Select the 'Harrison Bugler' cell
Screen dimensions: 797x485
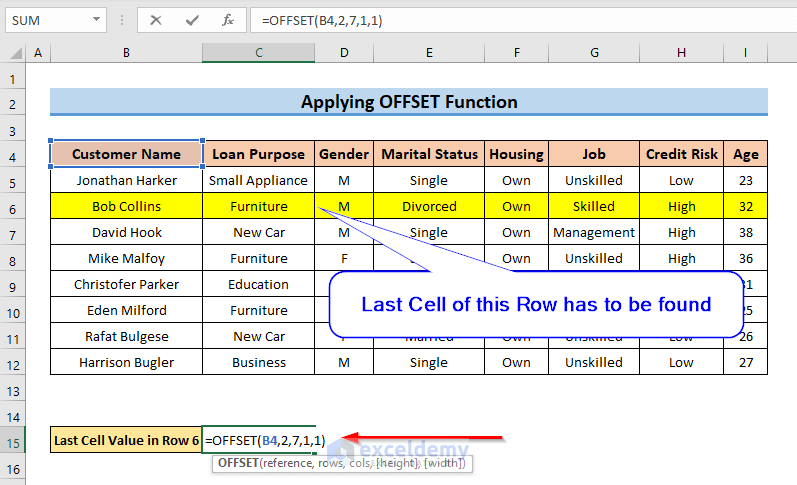pyautogui.click(x=126, y=362)
